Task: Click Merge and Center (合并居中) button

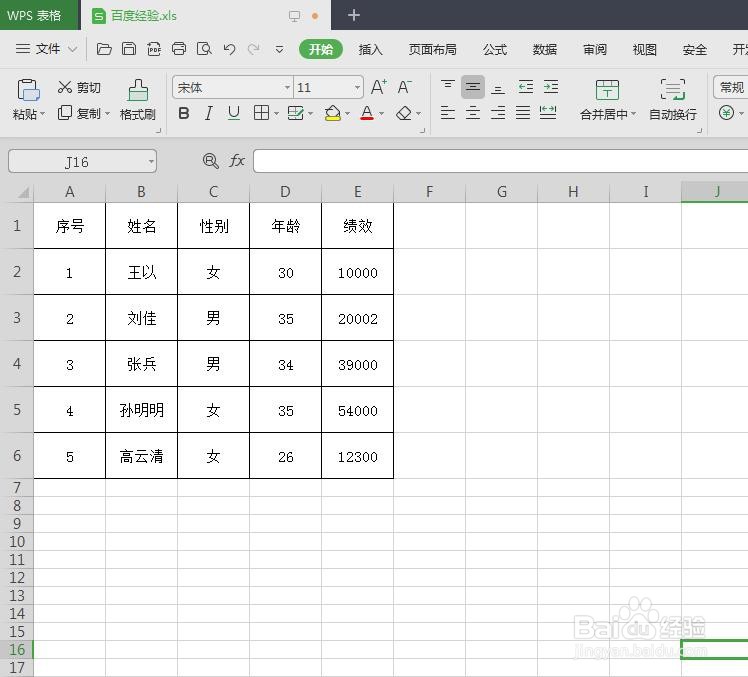Action: click(607, 99)
